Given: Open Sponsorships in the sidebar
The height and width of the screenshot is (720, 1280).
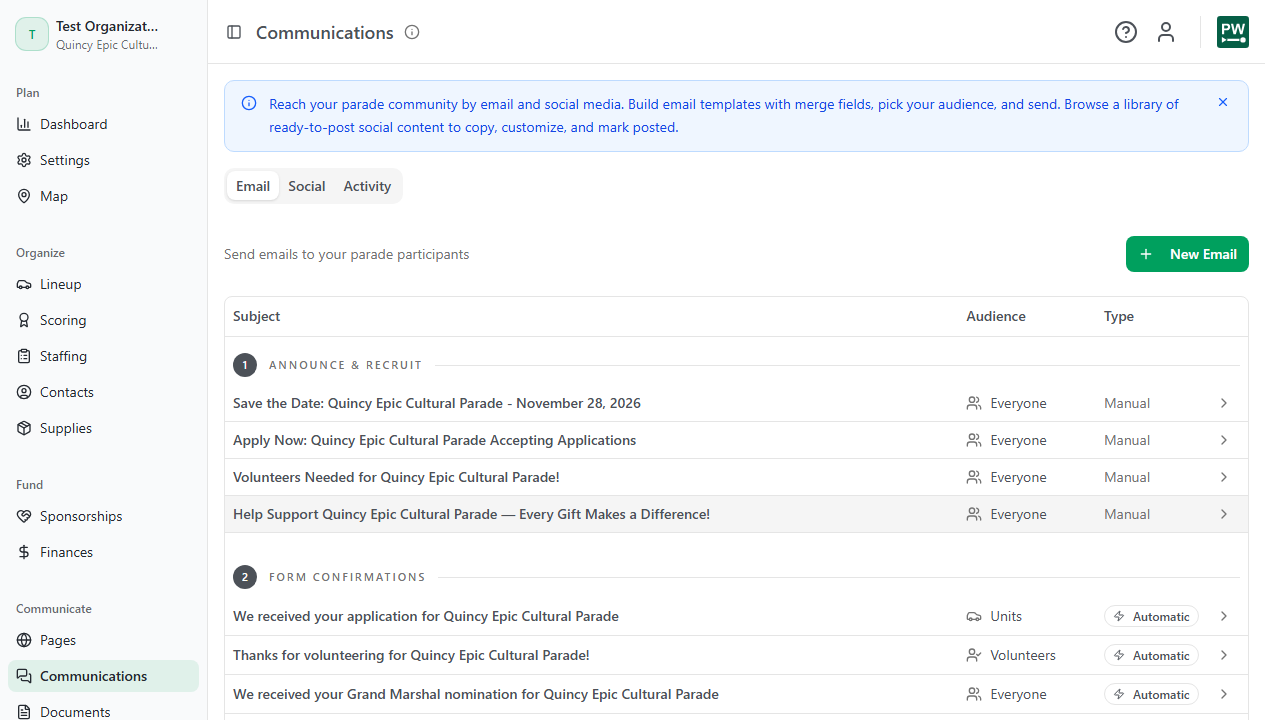Looking at the screenshot, I should coord(103,516).
